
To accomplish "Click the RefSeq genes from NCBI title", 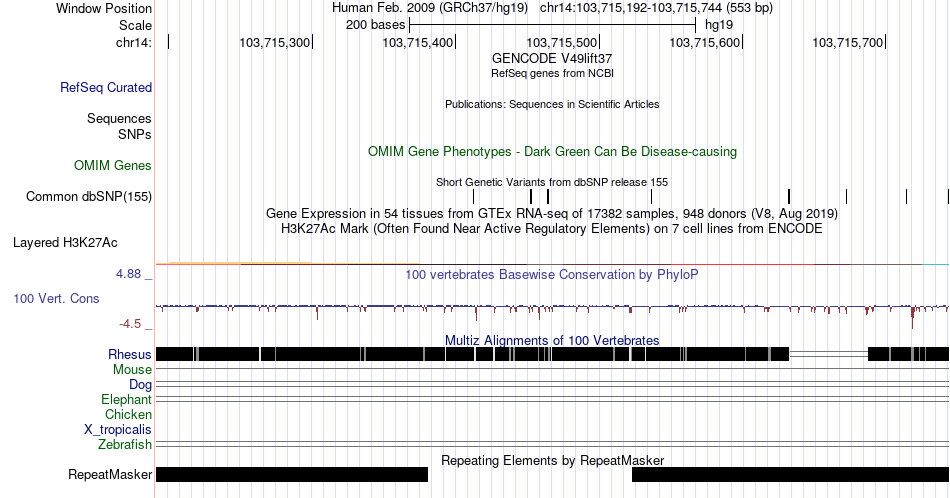I will [552, 73].
